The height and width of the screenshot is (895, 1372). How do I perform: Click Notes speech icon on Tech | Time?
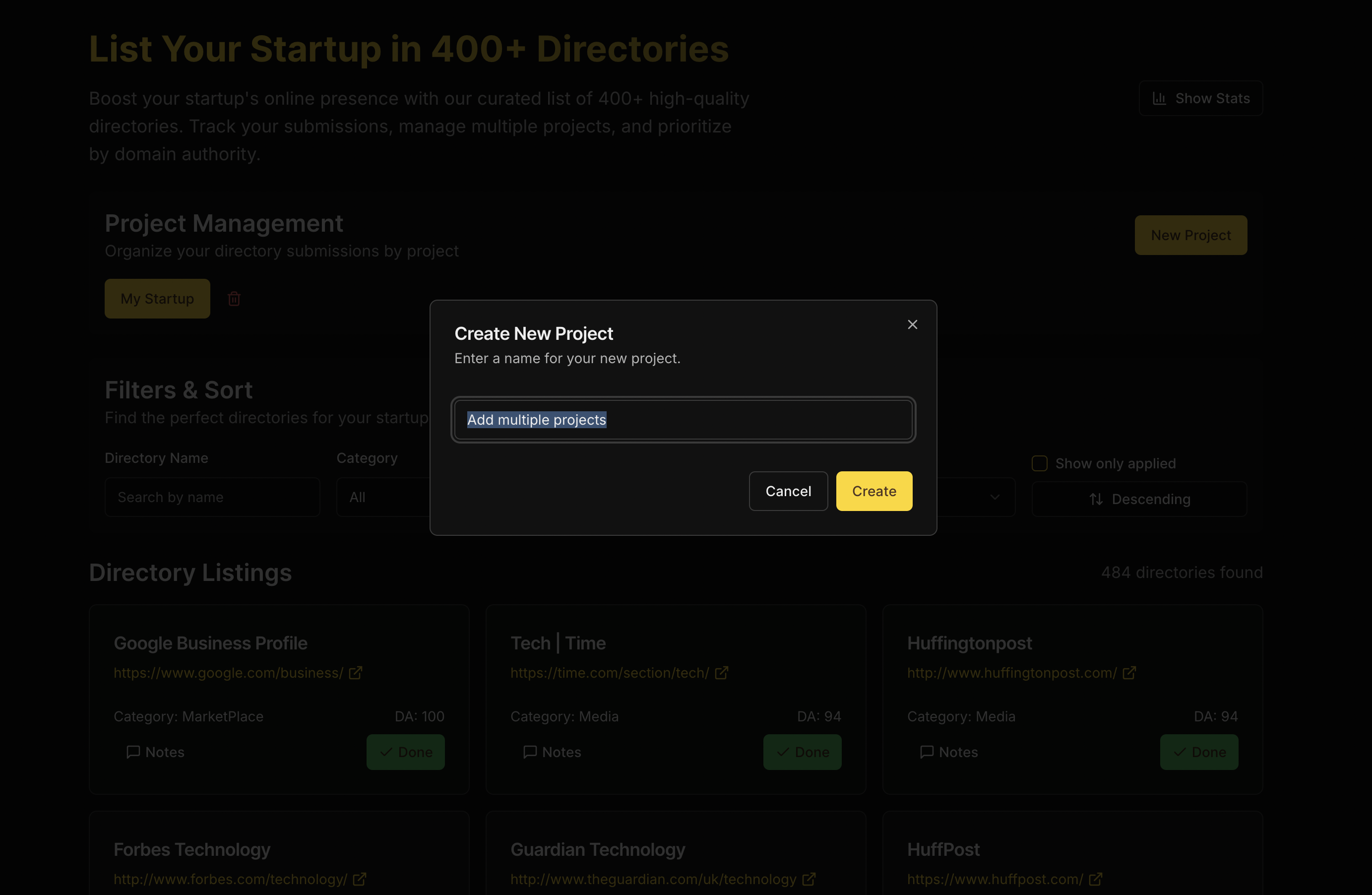(530, 752)
